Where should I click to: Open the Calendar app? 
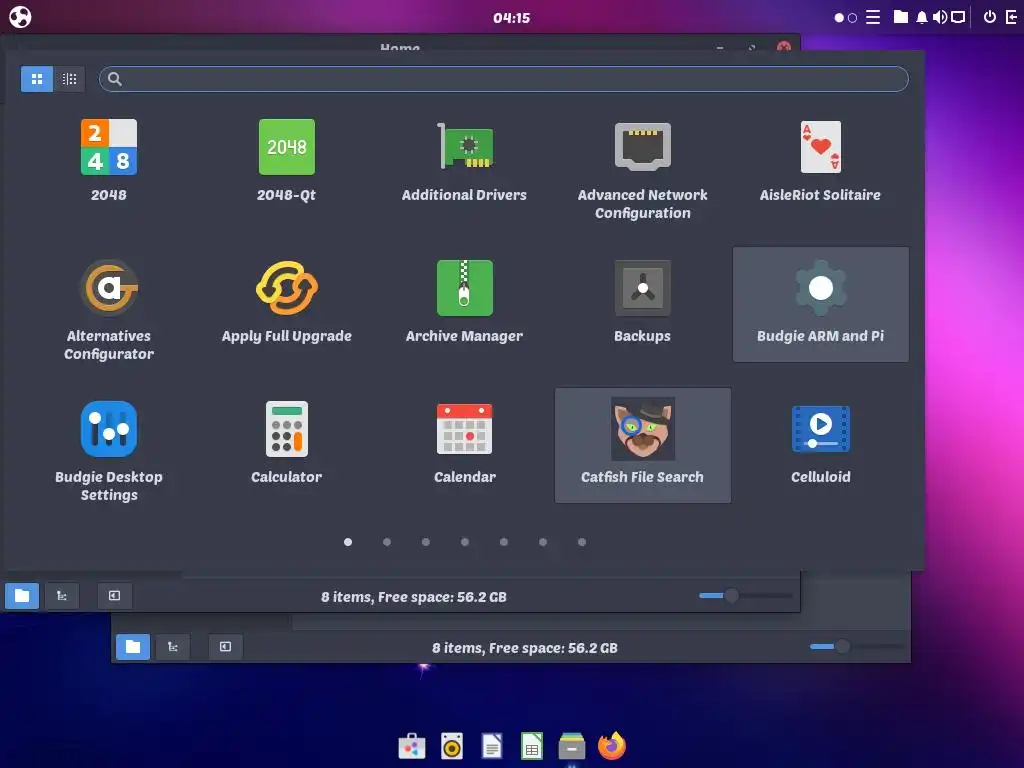pos(464,443)
